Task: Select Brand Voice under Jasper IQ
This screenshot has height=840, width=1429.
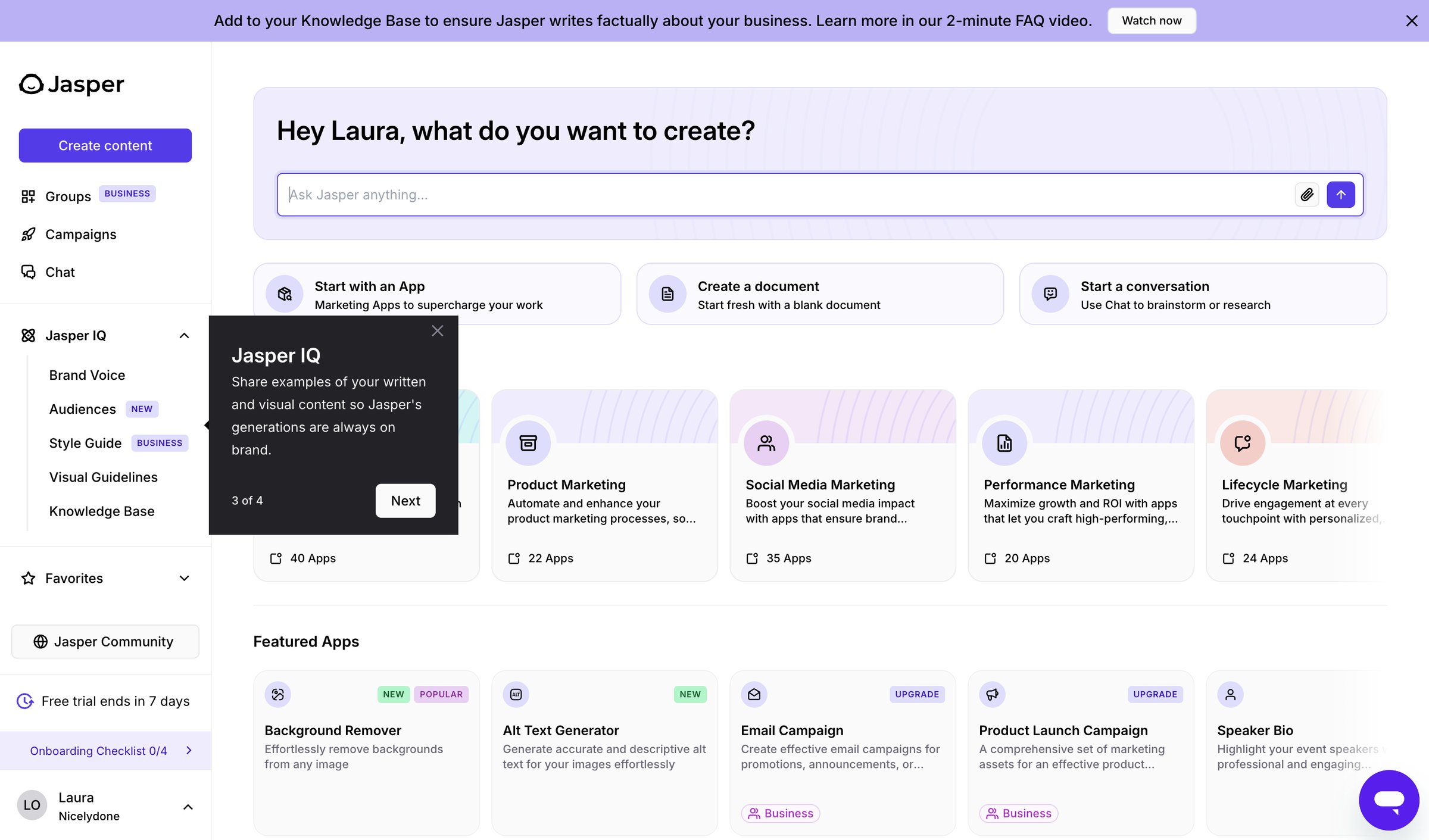Action: click(x=87, y=375)
